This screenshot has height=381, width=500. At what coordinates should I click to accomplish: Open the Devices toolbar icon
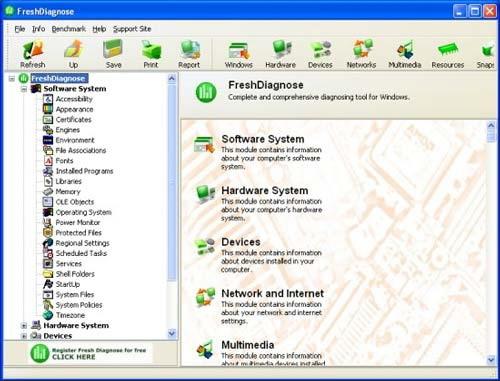(x=320, y=50)
